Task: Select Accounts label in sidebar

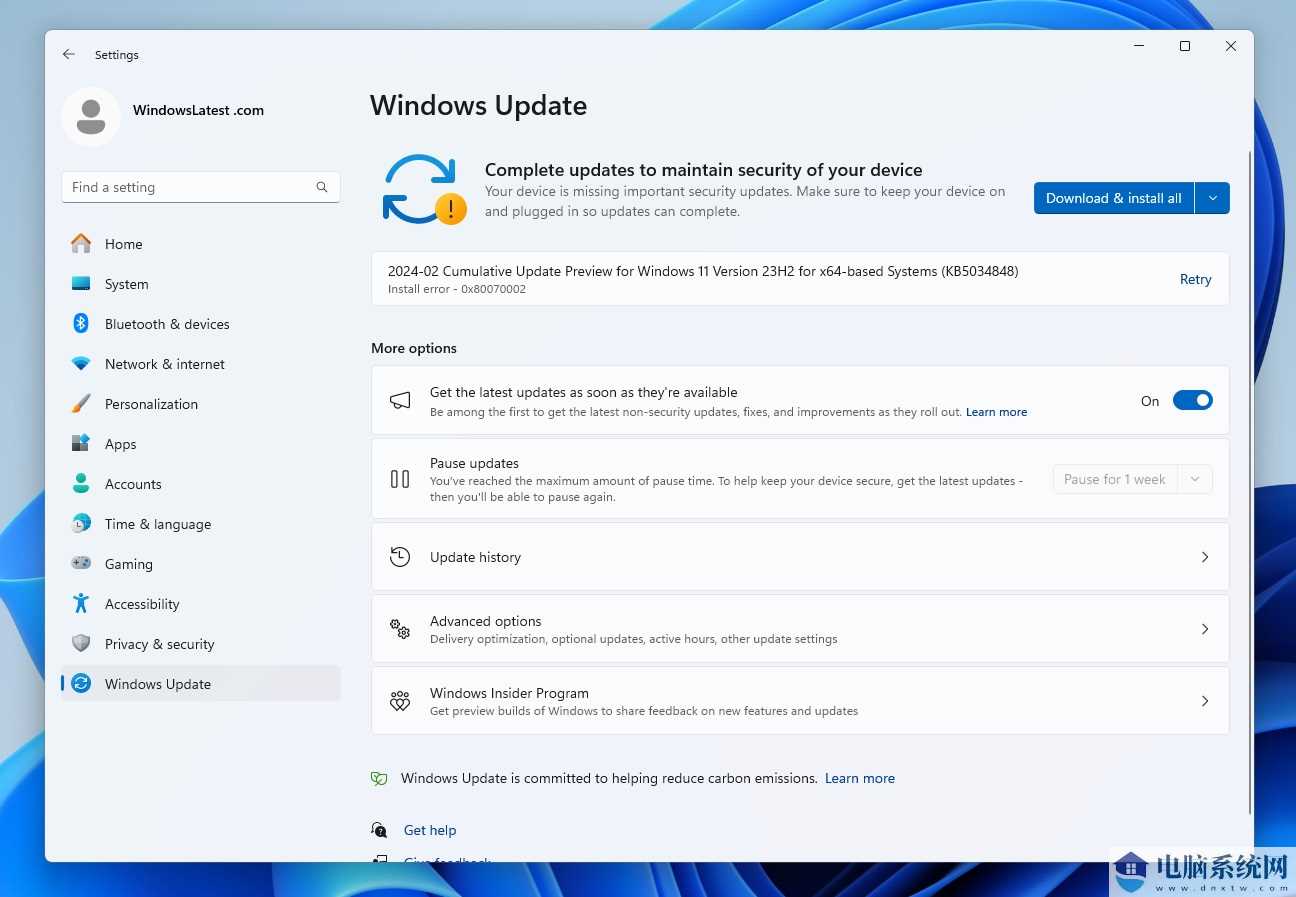Action: click(133, 484)
